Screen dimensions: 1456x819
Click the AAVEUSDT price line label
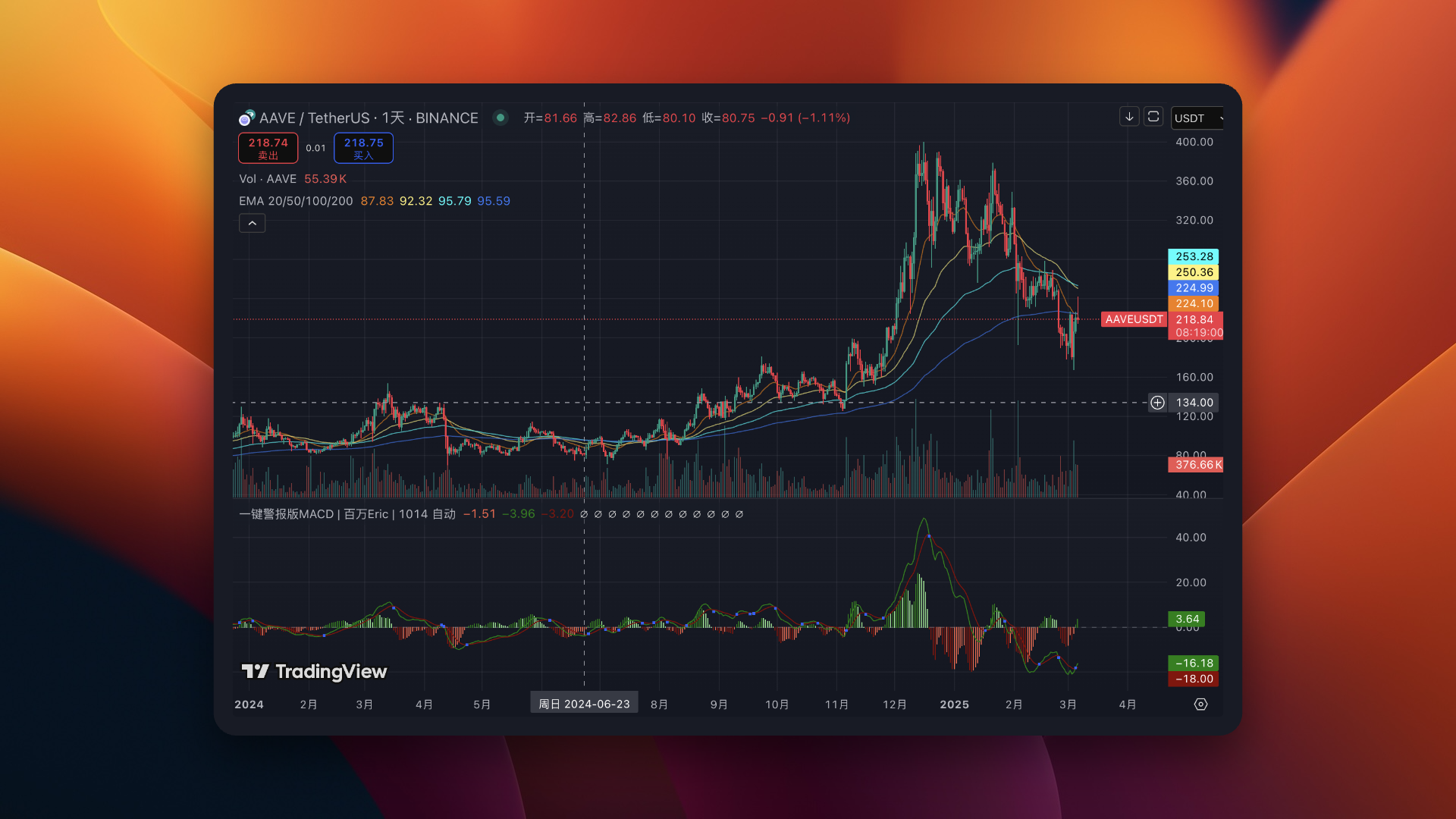coord(1134,319)
